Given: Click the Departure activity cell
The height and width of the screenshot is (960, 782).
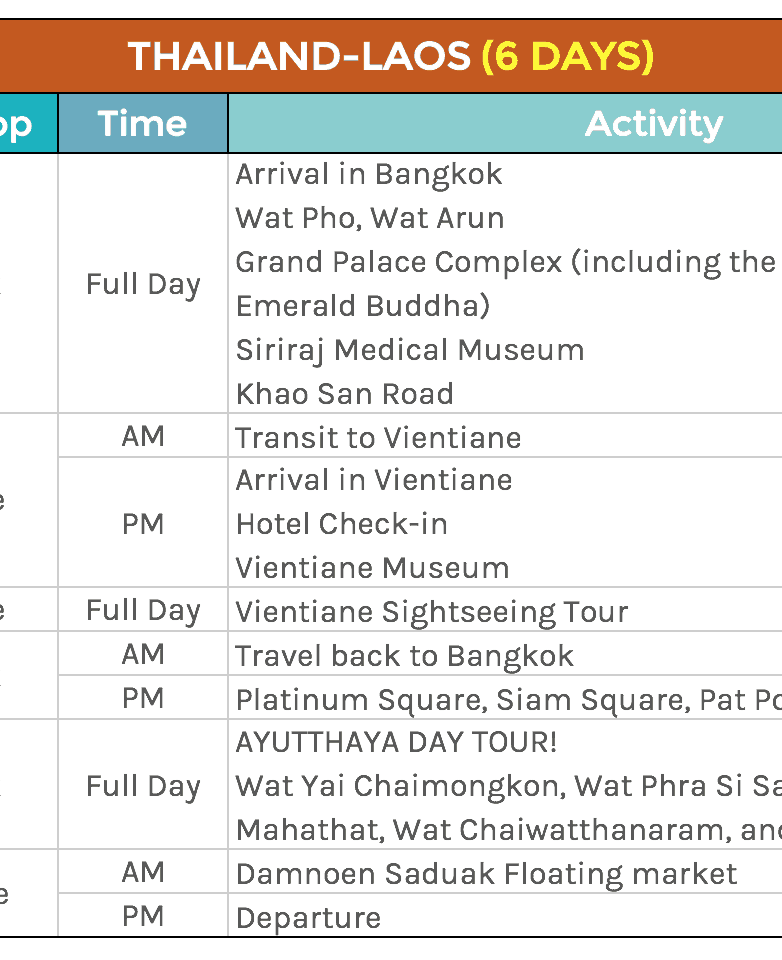Looking at the screenshot, I should 308,918.
